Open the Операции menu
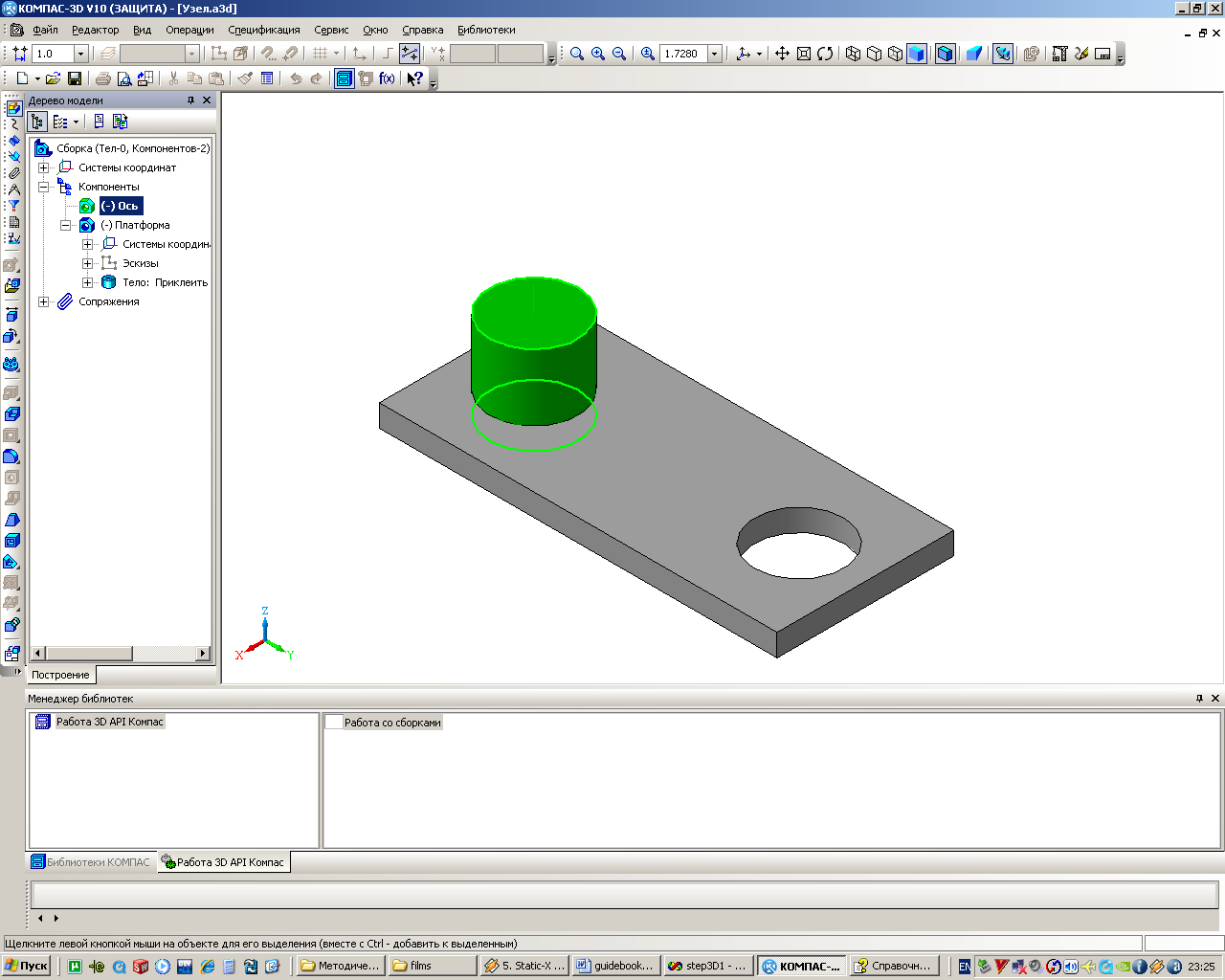The height and width of the screenshot is (980, 1225). pyautogui.click(x=189, y=30)
